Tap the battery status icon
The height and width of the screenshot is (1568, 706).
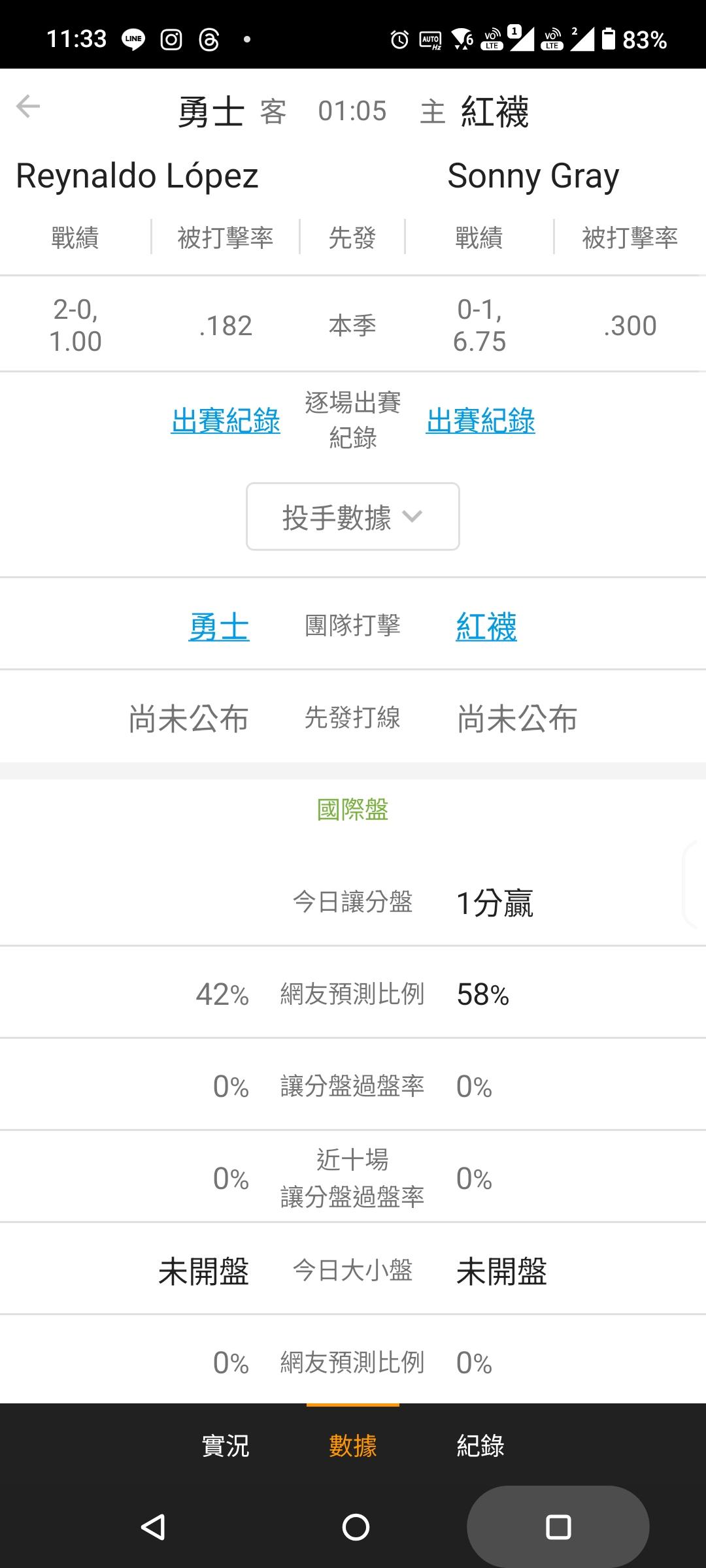[x=608, y=39]
